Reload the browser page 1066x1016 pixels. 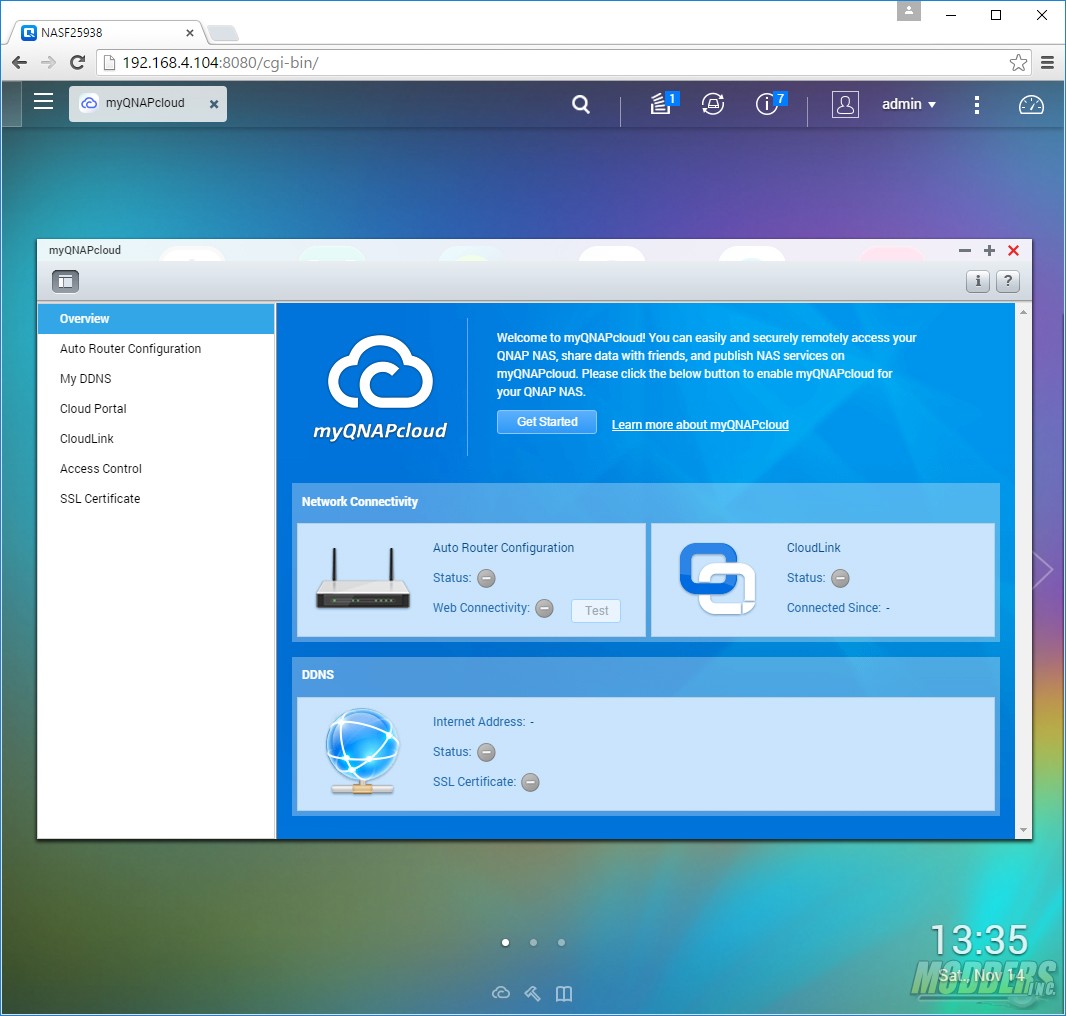(x=78, y=63)
